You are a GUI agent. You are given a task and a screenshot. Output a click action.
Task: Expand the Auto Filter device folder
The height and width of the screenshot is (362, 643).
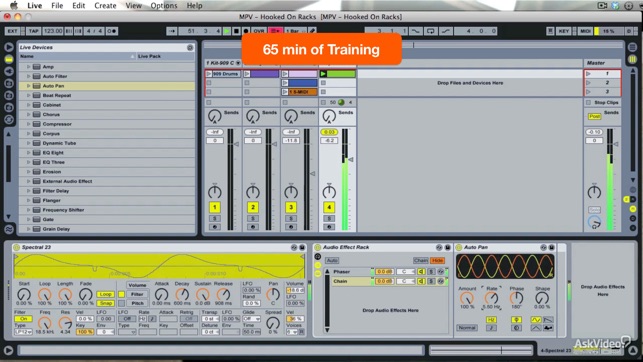28,76
